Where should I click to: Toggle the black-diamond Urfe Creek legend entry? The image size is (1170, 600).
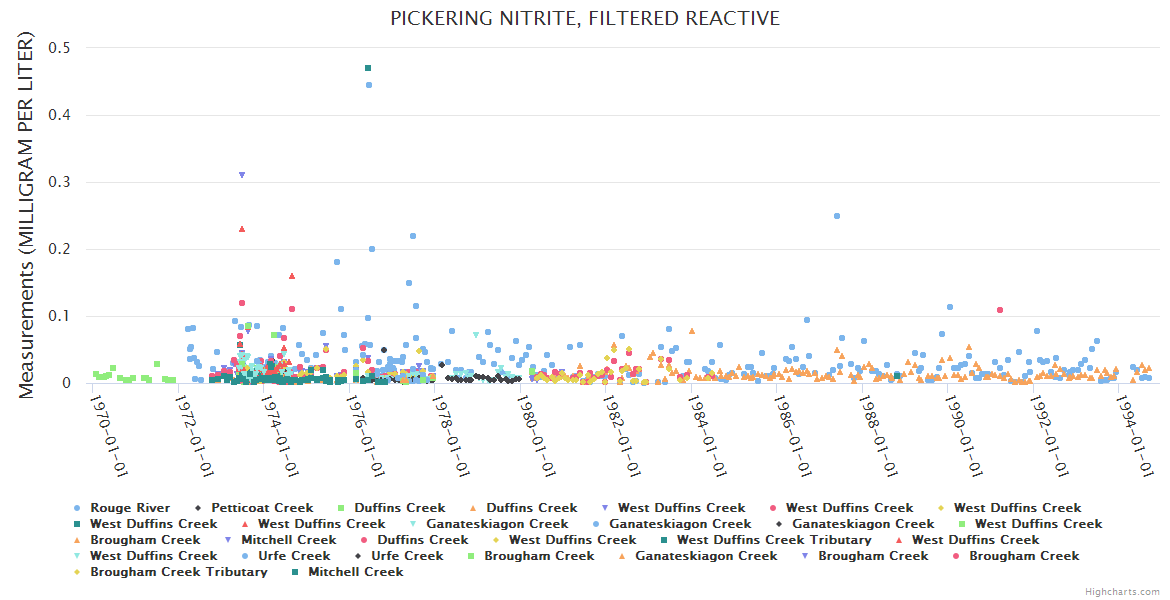coord(407,556)
